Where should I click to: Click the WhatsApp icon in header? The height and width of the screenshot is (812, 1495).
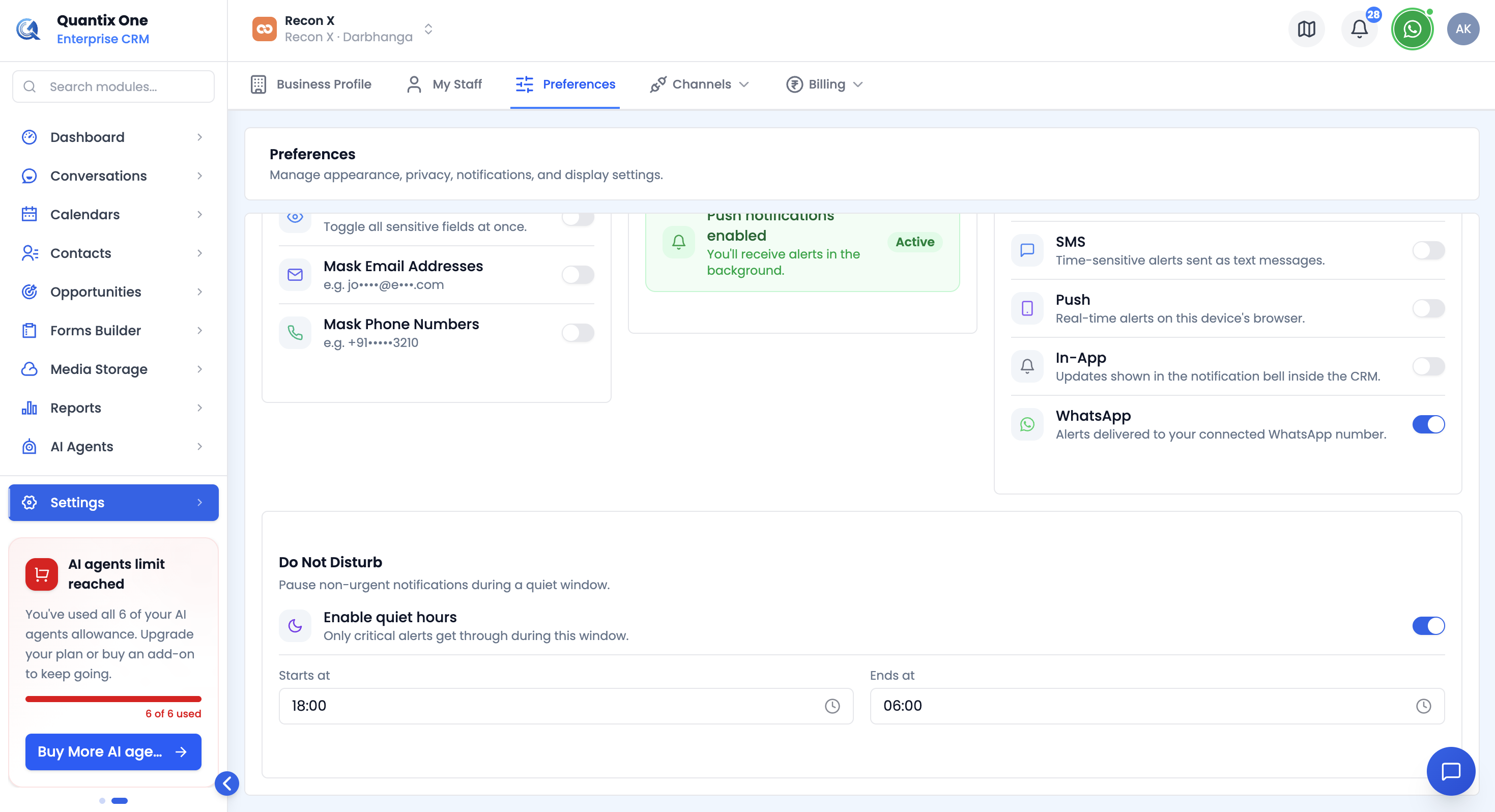(x=1412, y=29)
